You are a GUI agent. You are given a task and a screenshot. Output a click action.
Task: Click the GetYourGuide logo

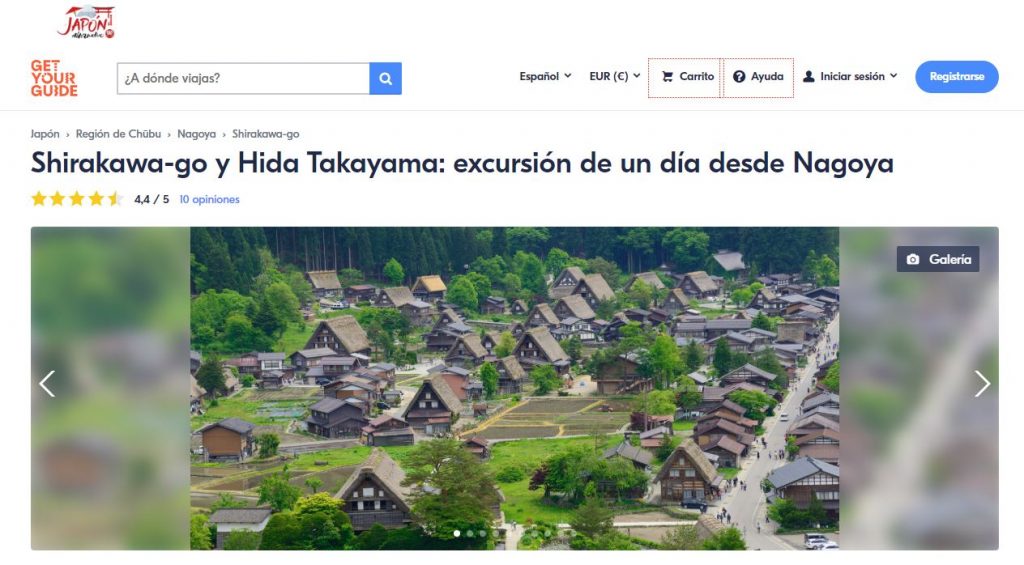tap(54, 78)
